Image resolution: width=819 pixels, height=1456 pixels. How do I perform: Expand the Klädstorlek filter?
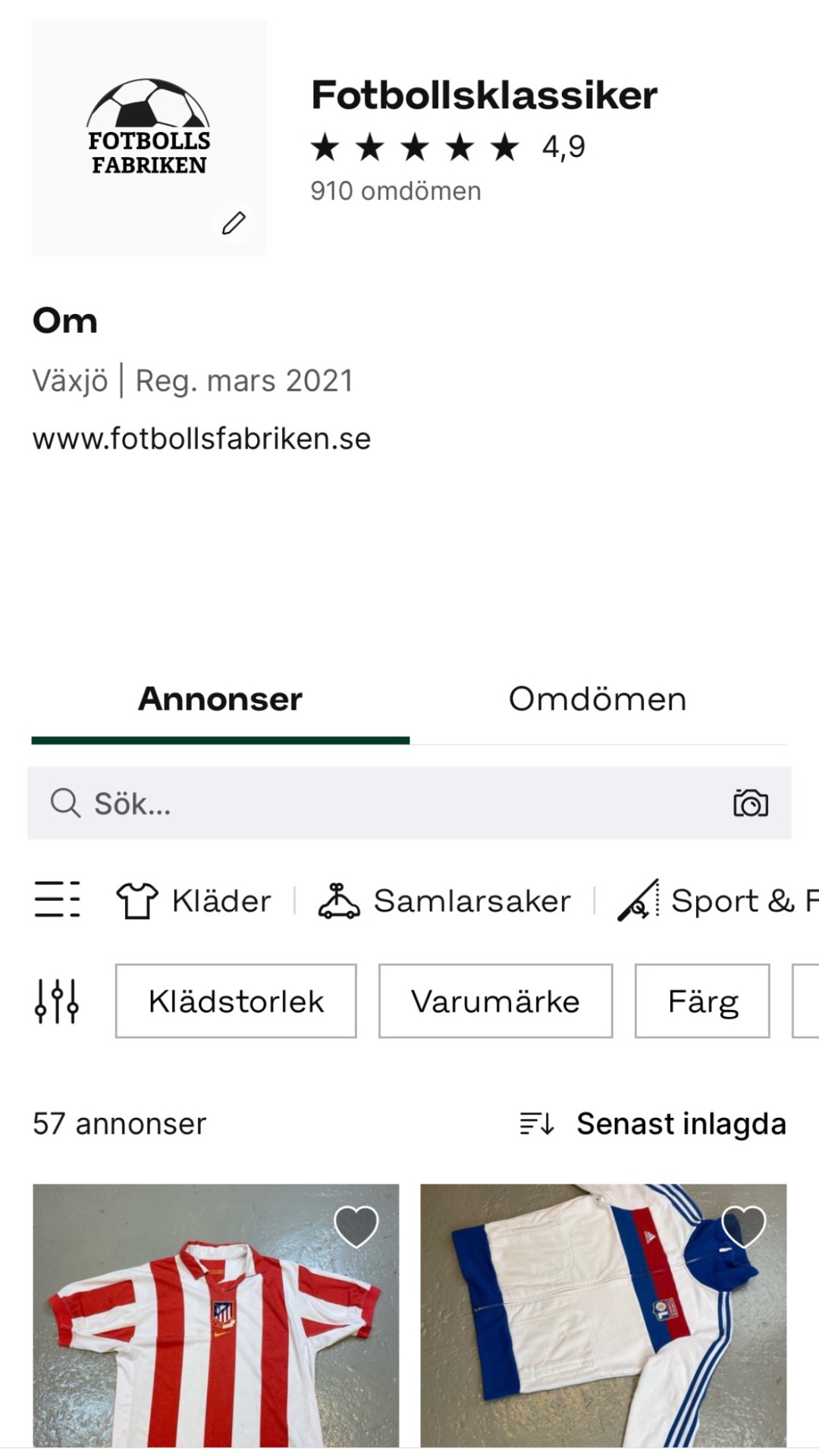(236, 1001)
